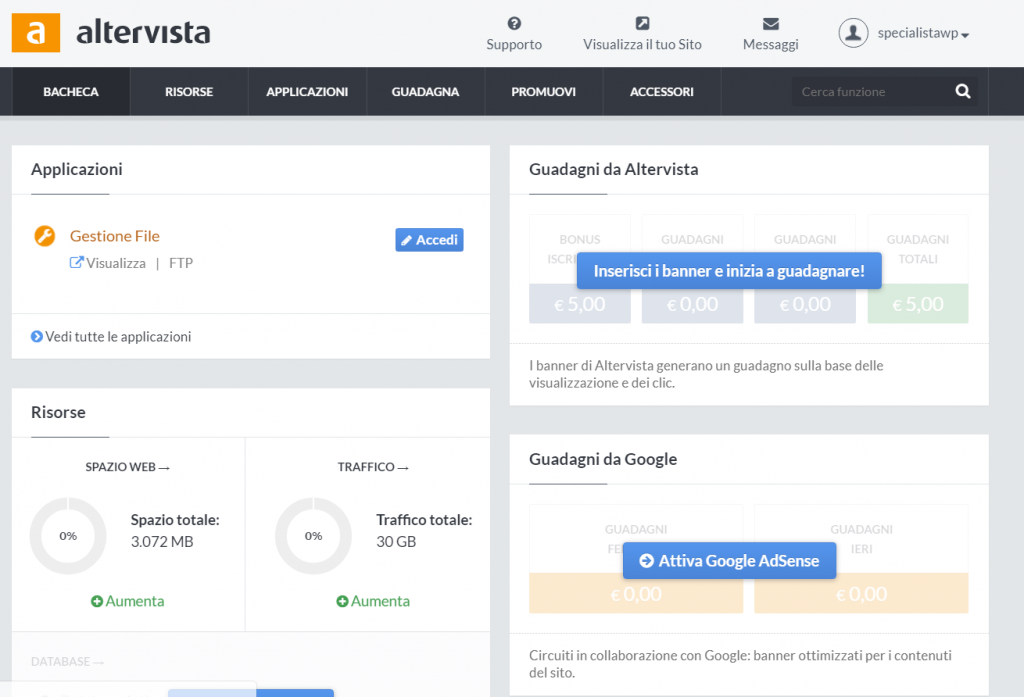Click the search magnifier icon

[x=963, y=92]
